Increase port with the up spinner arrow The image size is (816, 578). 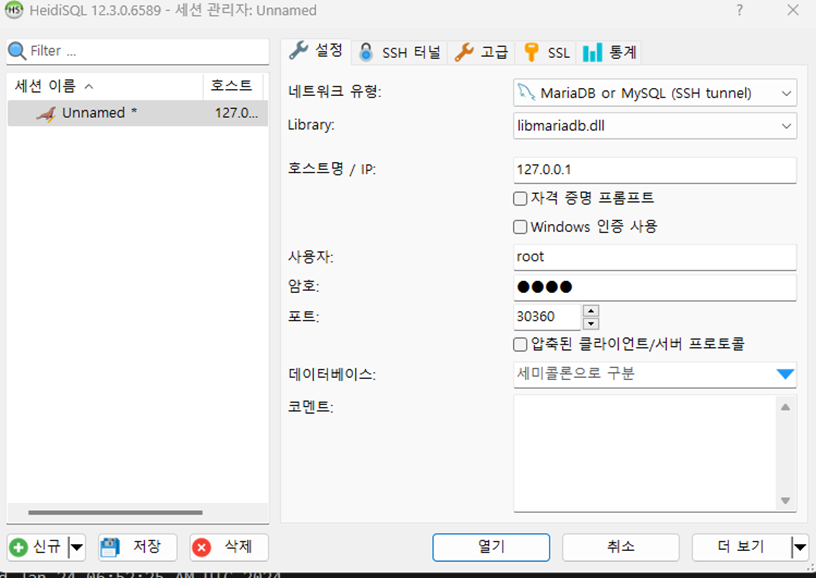591,311
